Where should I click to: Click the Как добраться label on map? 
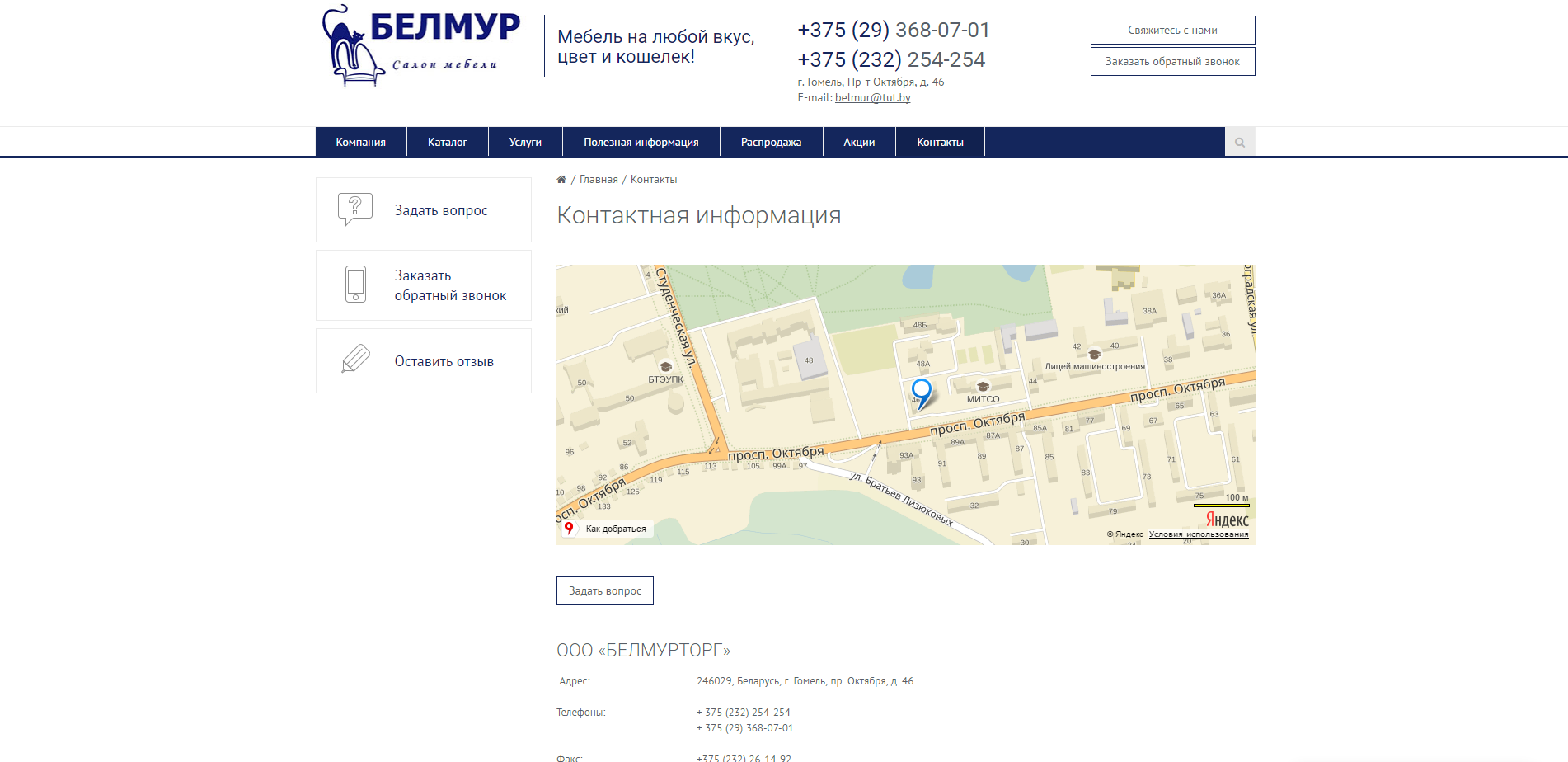[x=616, y=529]
